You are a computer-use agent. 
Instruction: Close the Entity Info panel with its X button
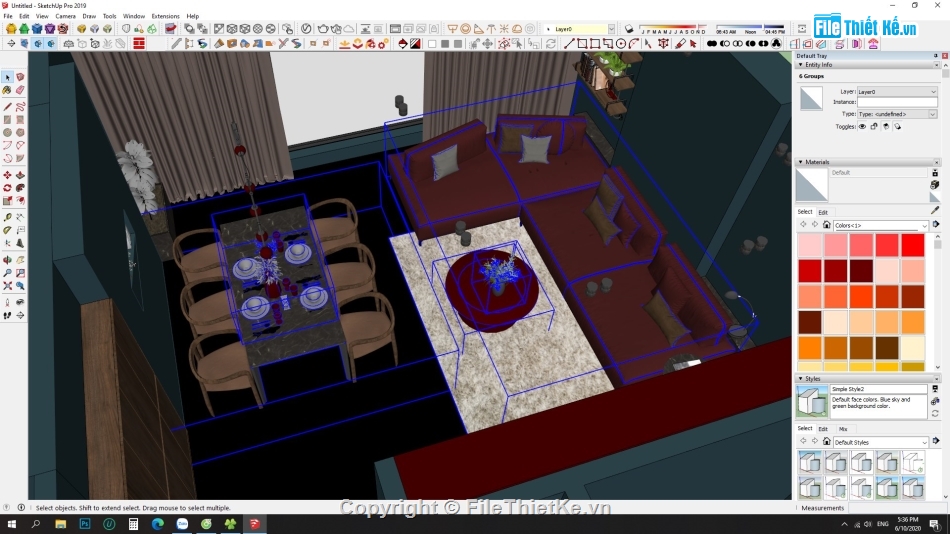937,65
